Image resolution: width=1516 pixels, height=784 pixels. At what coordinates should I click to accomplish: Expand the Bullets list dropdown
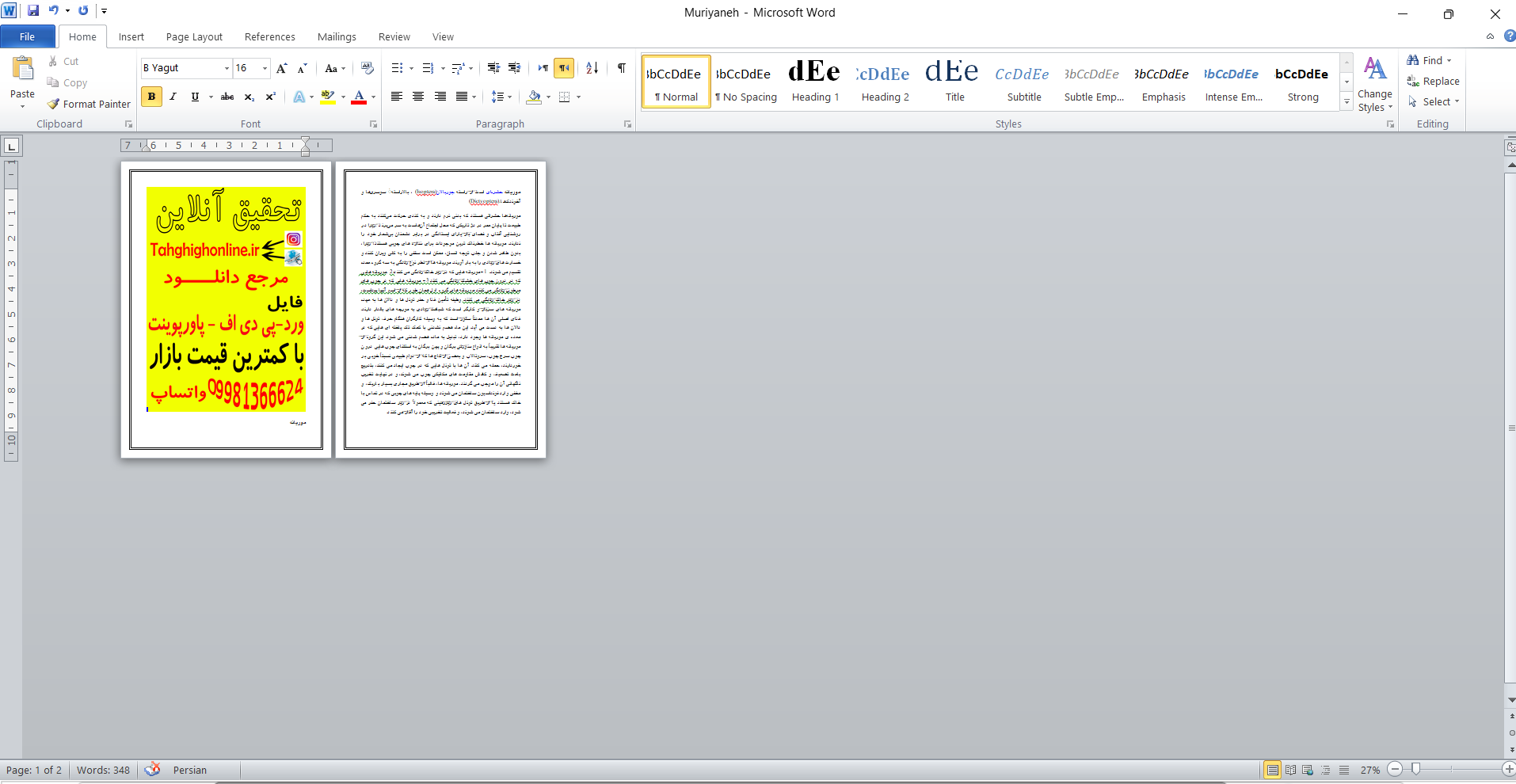click(411, 68)
